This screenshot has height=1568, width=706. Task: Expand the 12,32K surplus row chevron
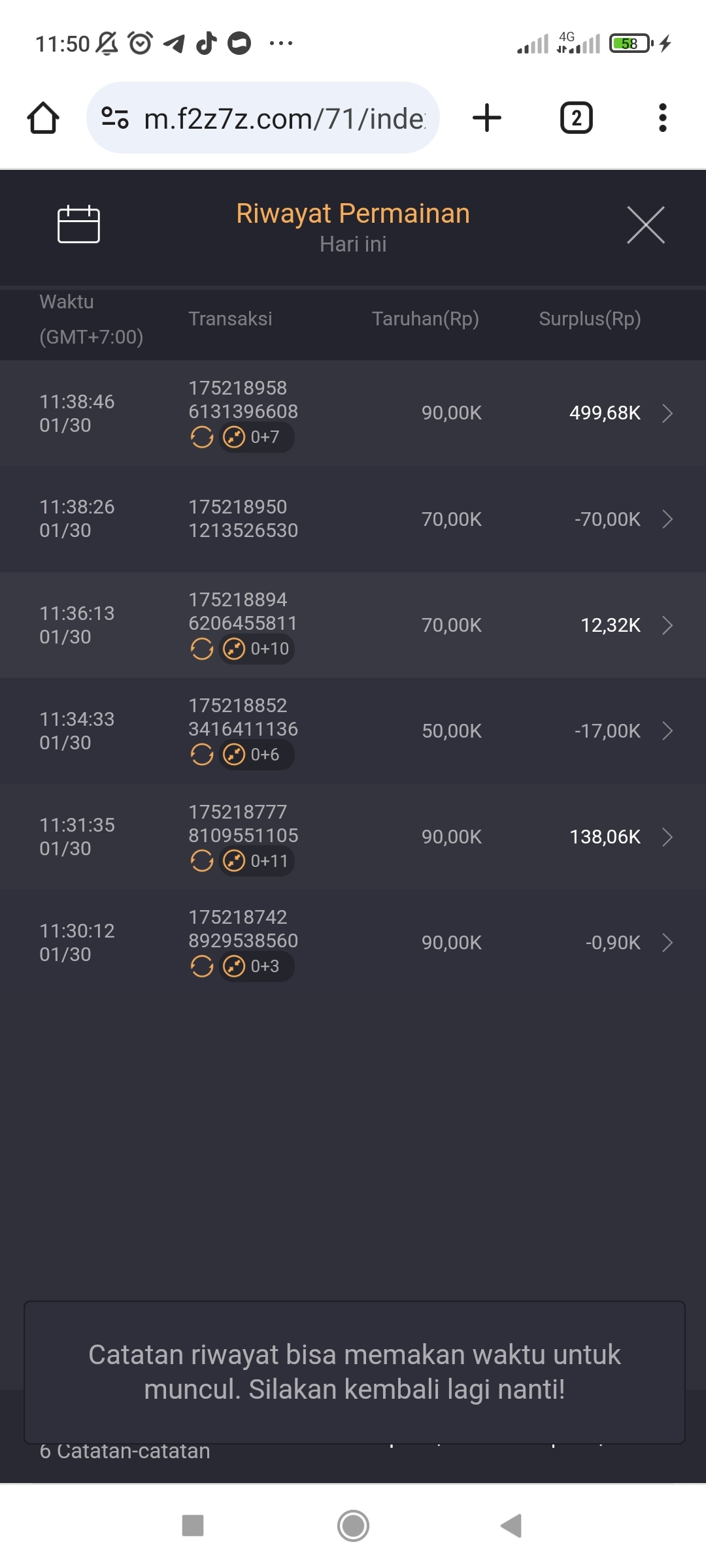[x=667, y=625]
